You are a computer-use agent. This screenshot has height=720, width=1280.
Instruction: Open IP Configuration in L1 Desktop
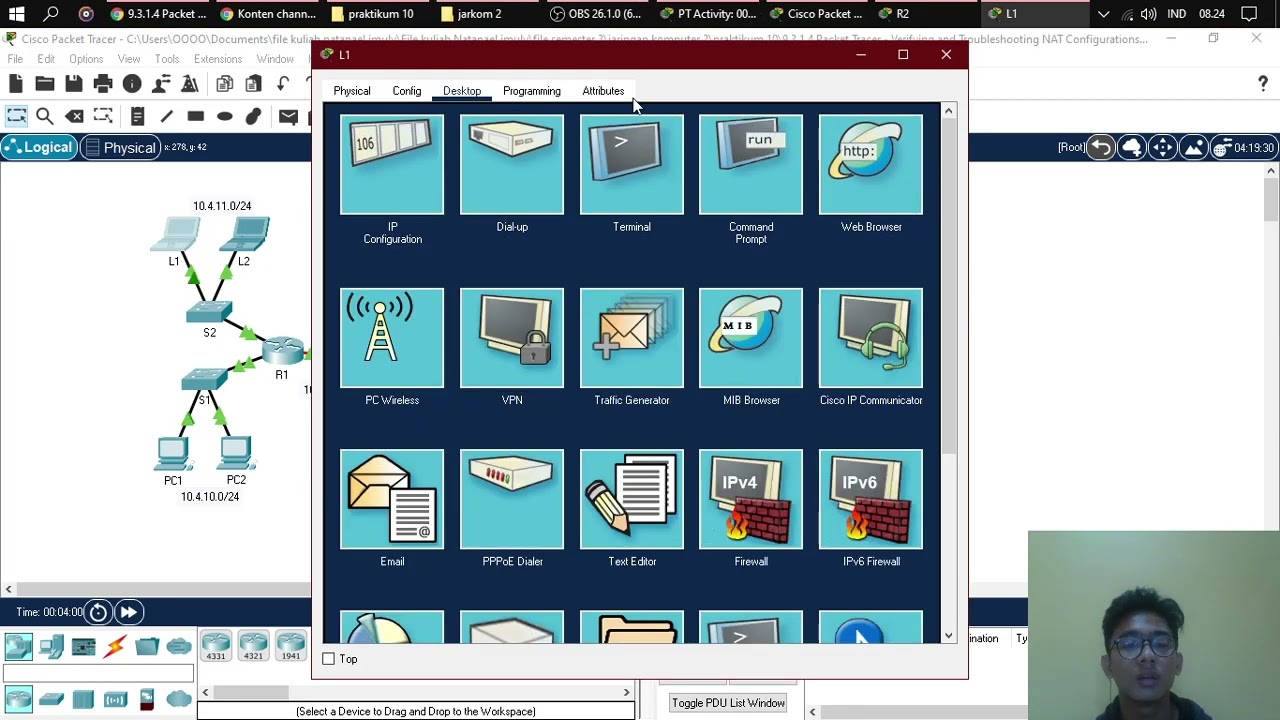coord(392,165)
